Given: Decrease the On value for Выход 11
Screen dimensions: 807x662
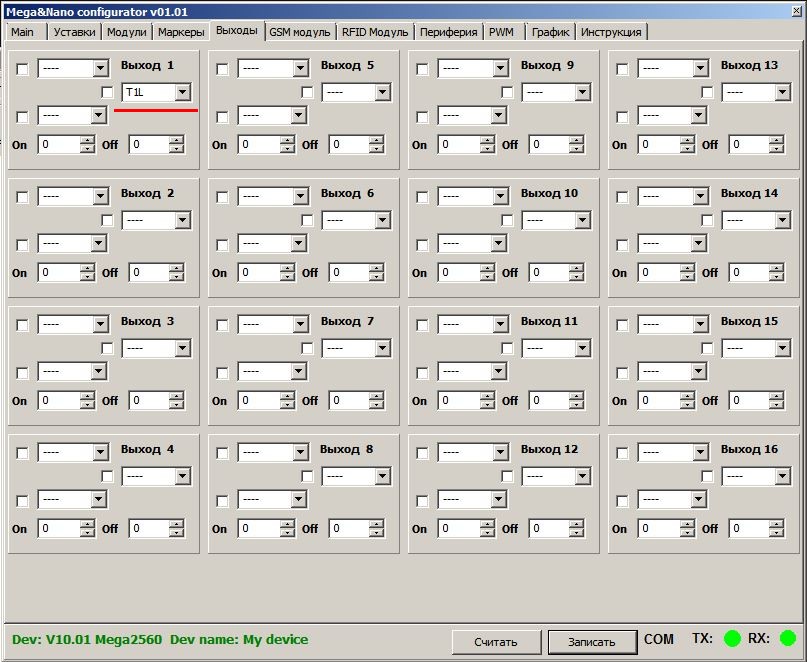Looking at the screenshot, I should pos(487,405).
